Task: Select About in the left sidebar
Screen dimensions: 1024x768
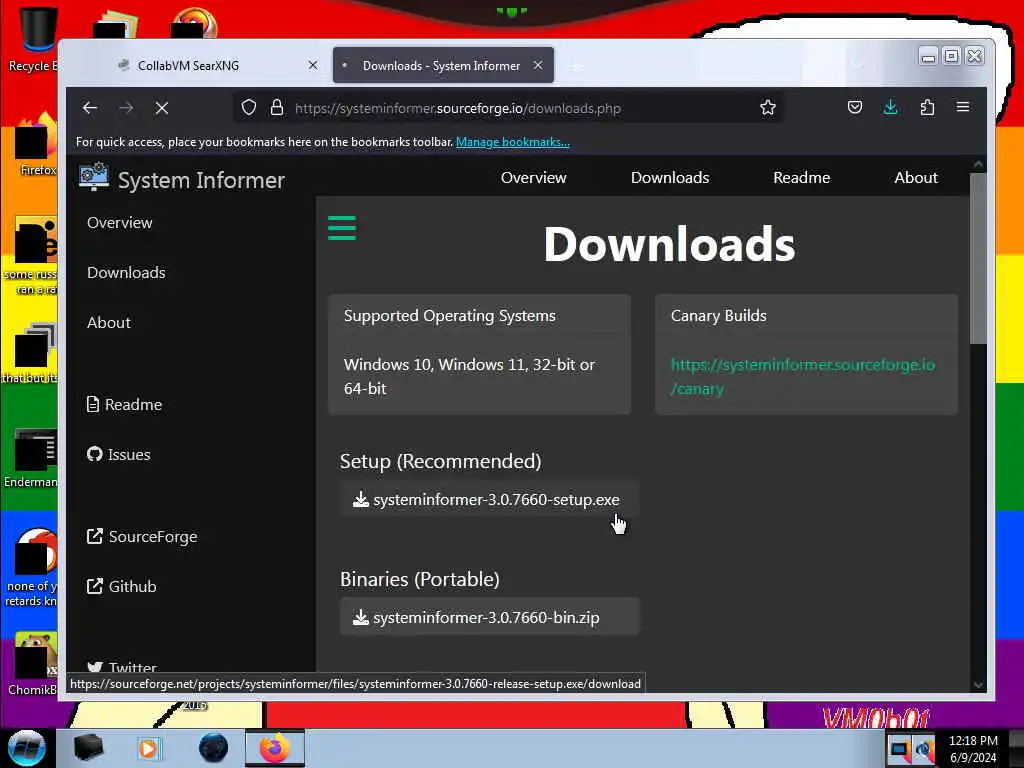Action: (108, 323)
